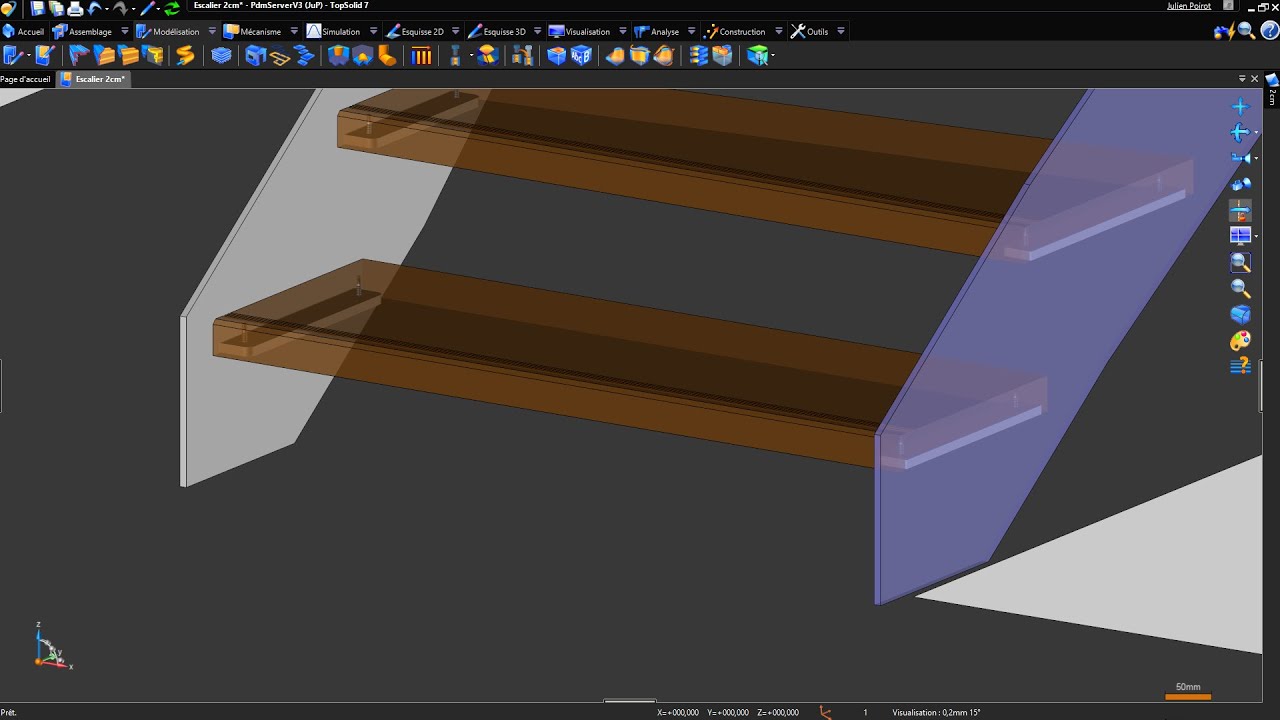The image size is (1280, 720).
Task: Click the multi-window monitor layout icon
Action: pos(1240,236)
